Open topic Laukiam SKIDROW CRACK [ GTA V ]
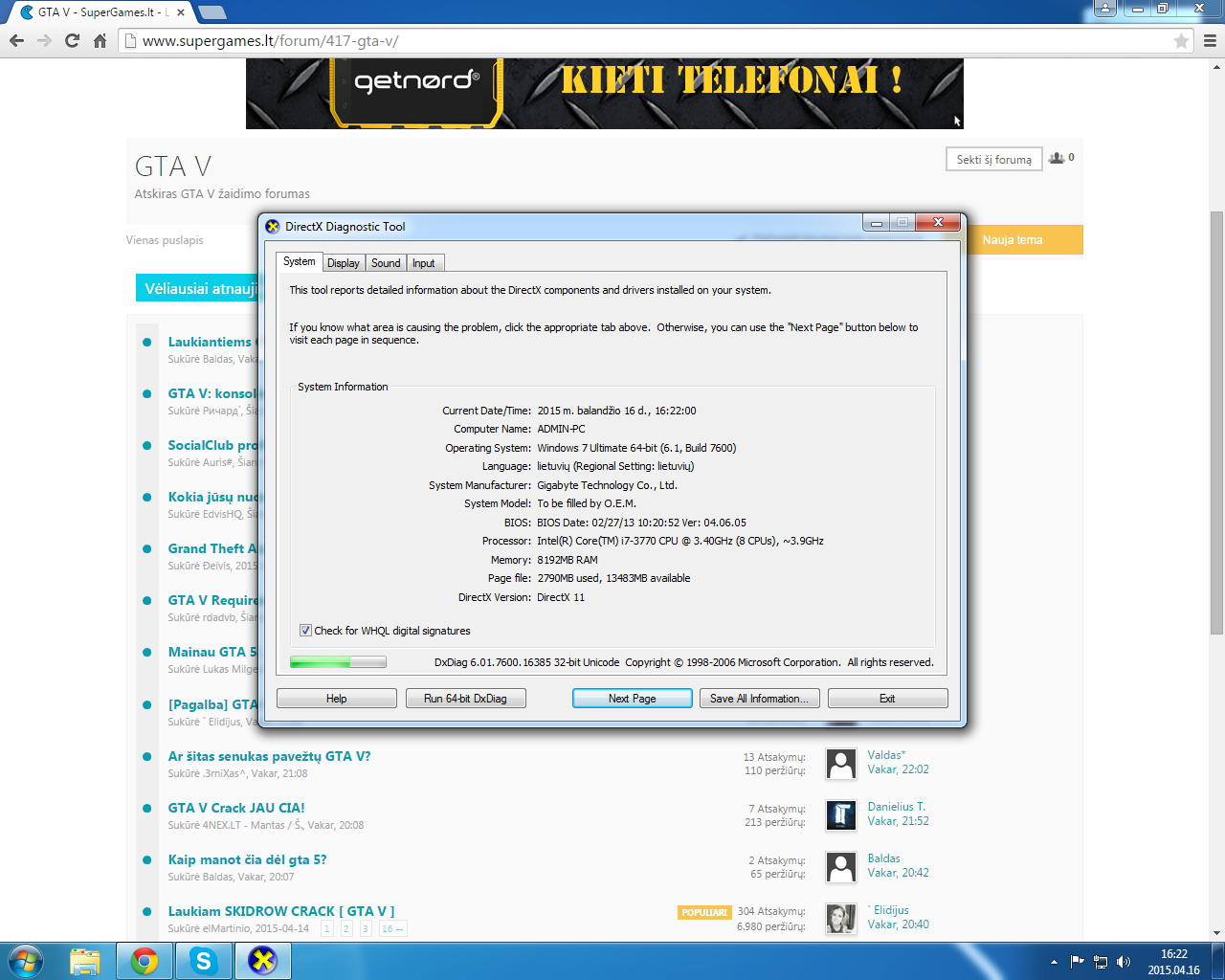Screen dimensions: 1225x980 [281, 911]
